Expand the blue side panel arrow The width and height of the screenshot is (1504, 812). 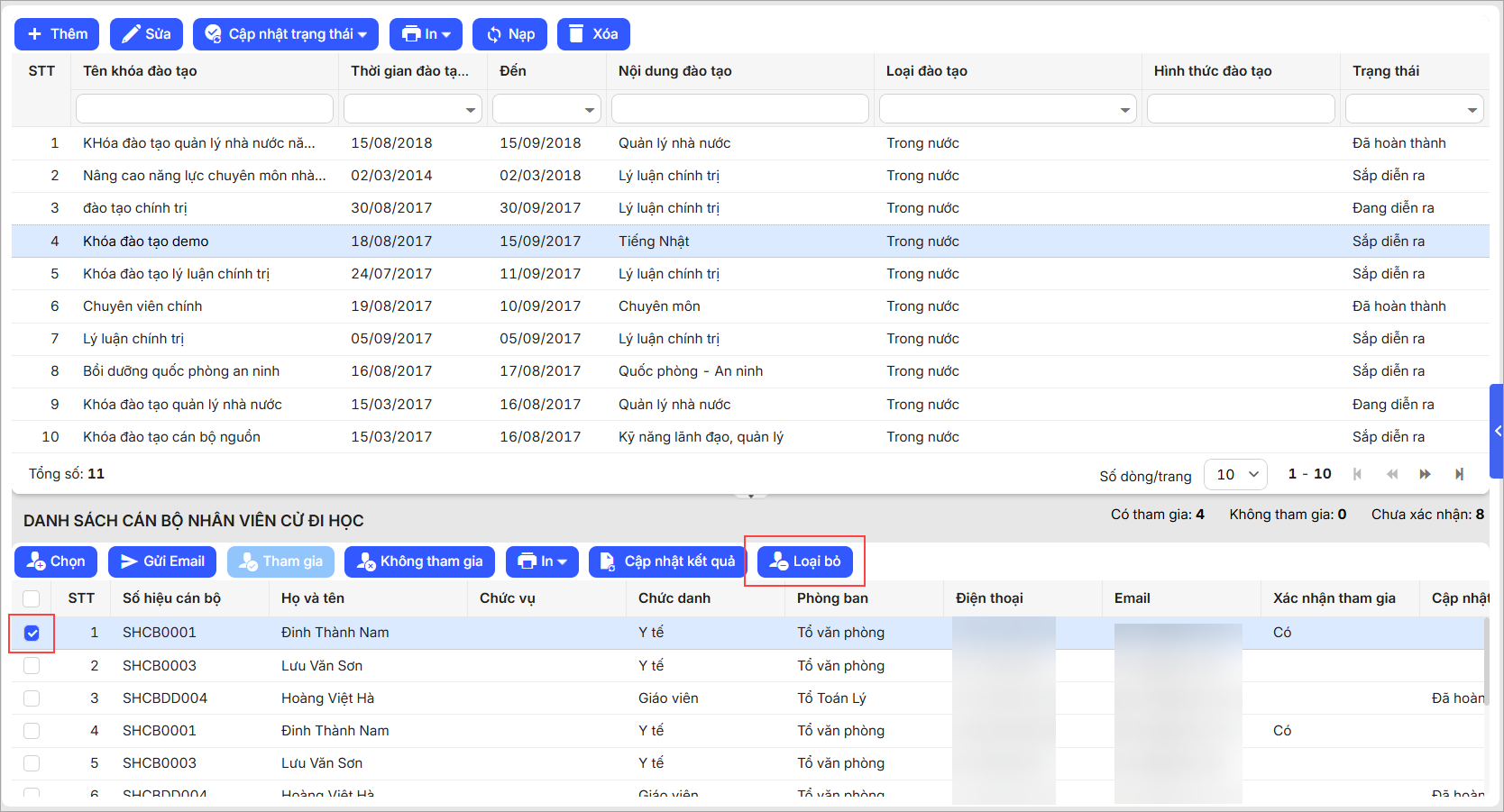click(x=1497, y=431)
